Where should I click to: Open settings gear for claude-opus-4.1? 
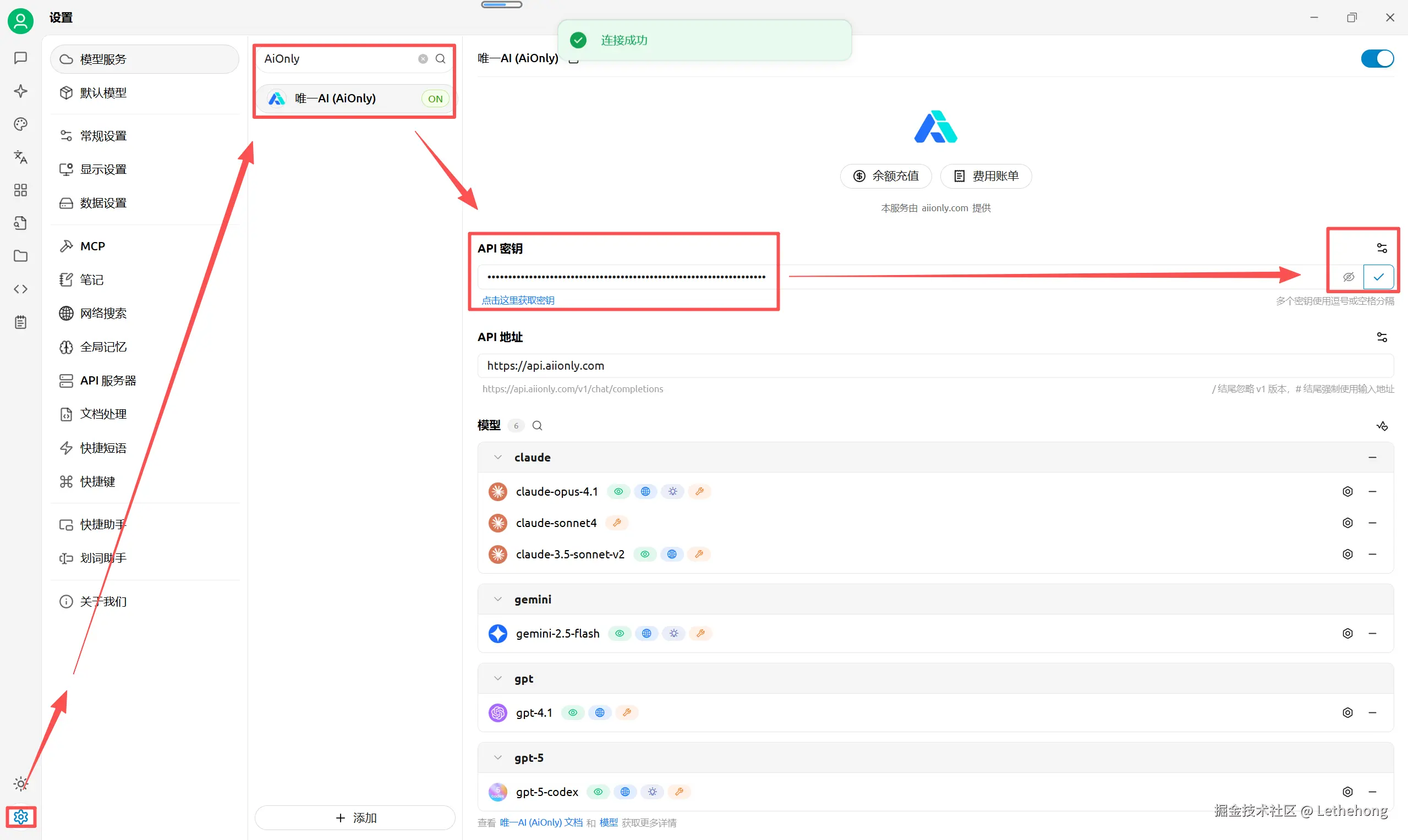(x=1347, y=491)
